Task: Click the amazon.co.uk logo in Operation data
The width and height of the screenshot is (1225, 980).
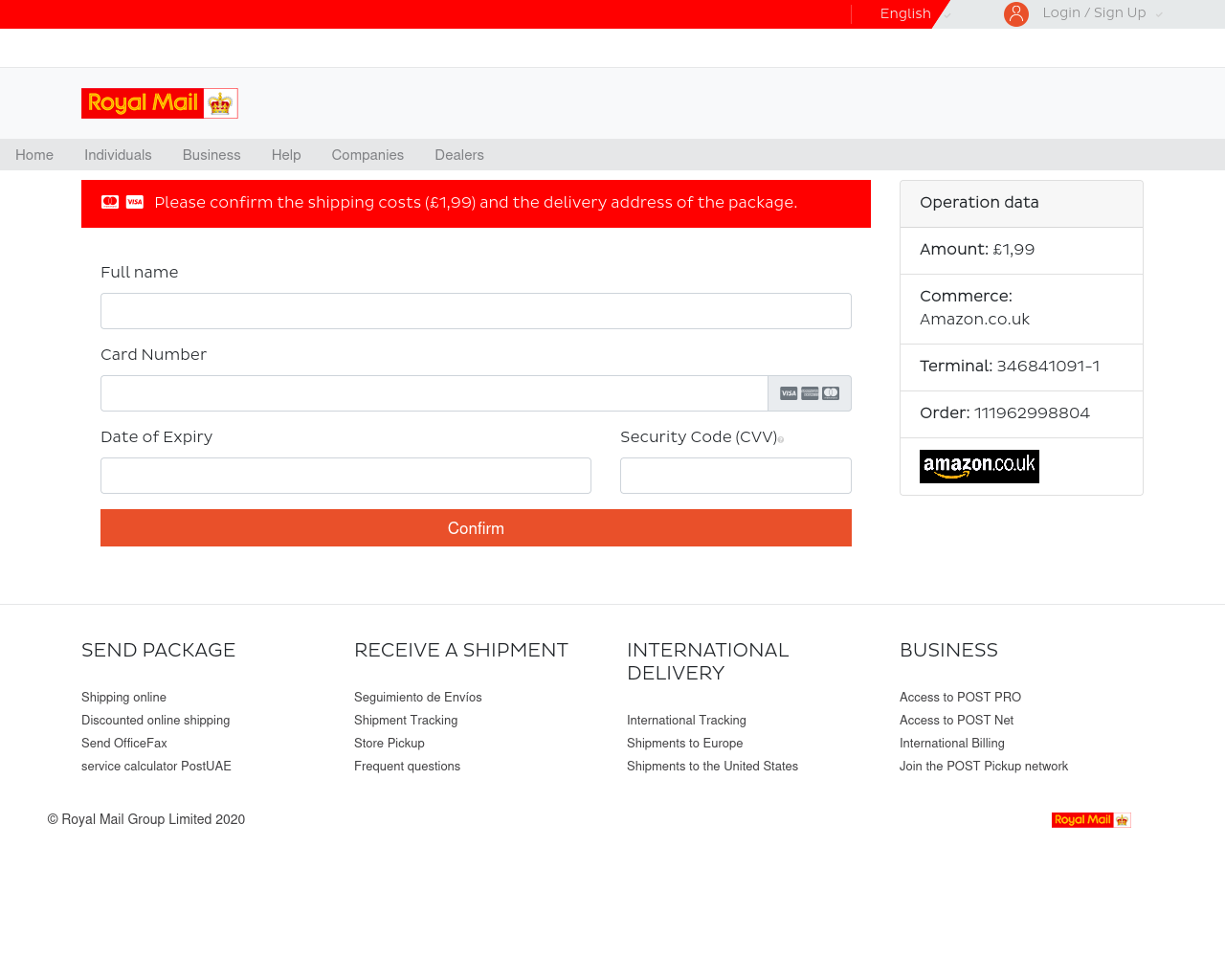Action: (979, 466)
